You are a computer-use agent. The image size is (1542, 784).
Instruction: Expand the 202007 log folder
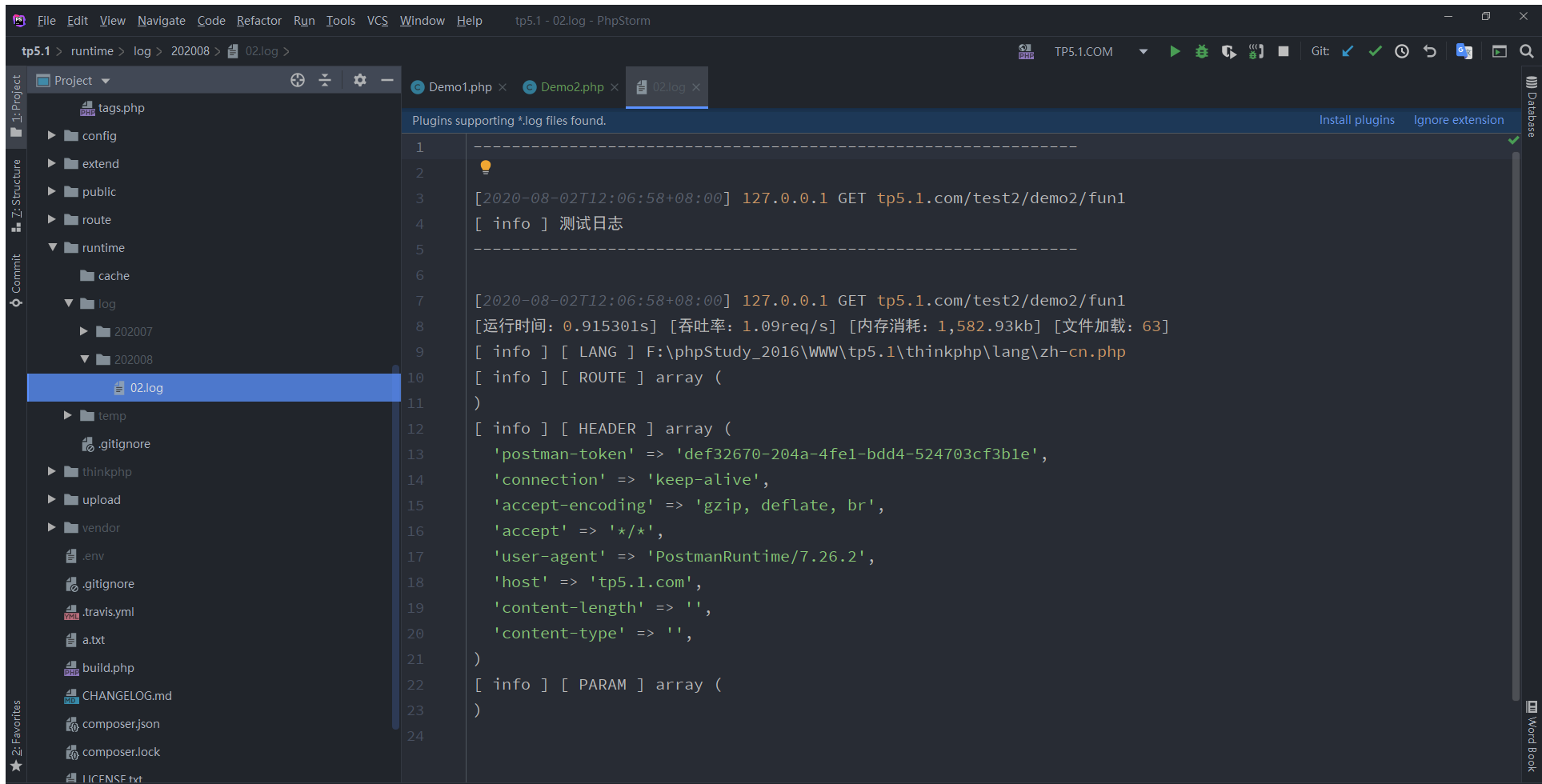tap(83, 331)
